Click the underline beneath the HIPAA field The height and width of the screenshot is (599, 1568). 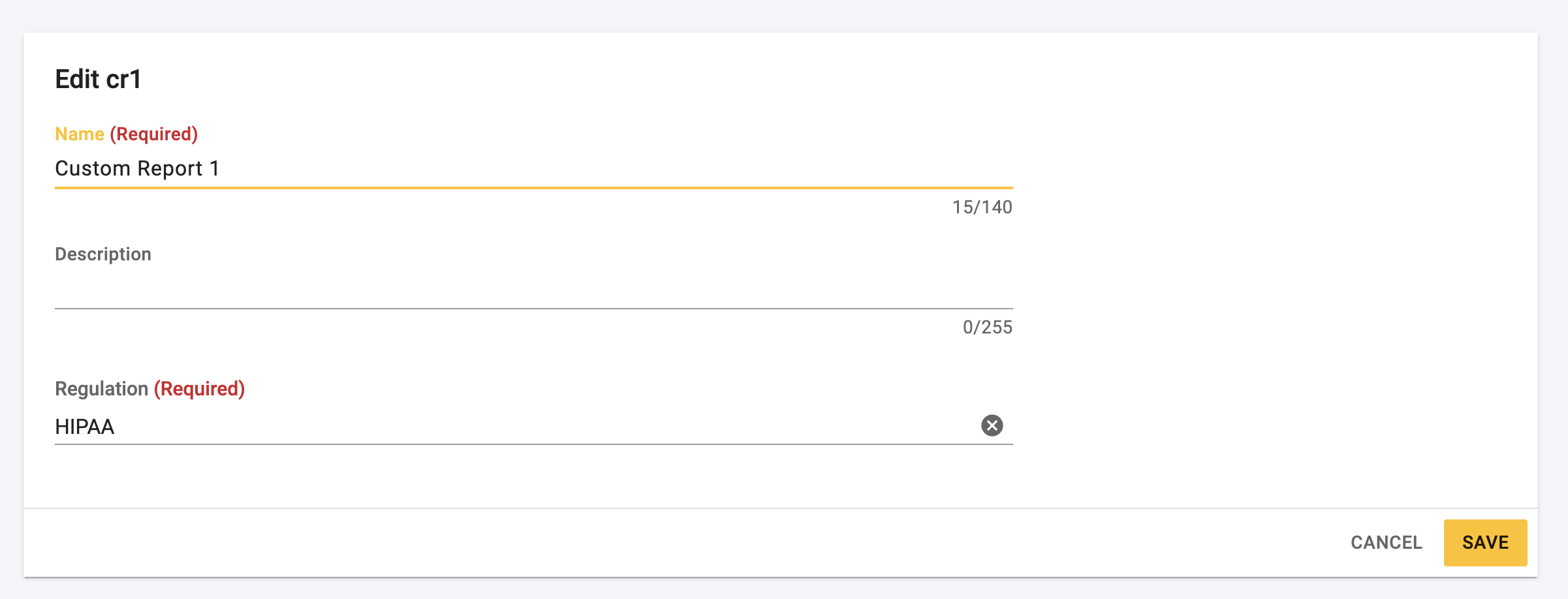pos(533,444)
